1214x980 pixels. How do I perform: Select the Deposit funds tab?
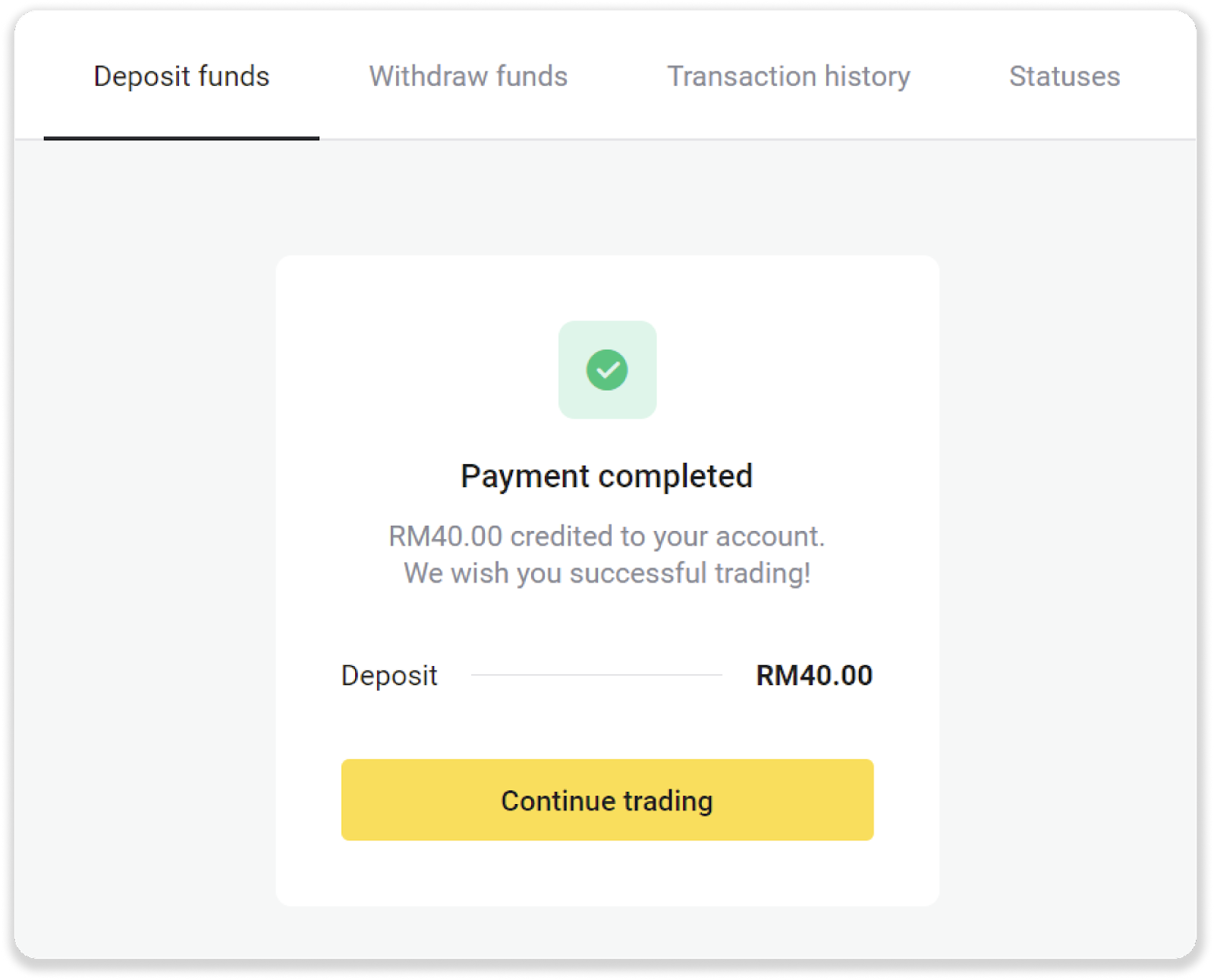click(181, 77)
